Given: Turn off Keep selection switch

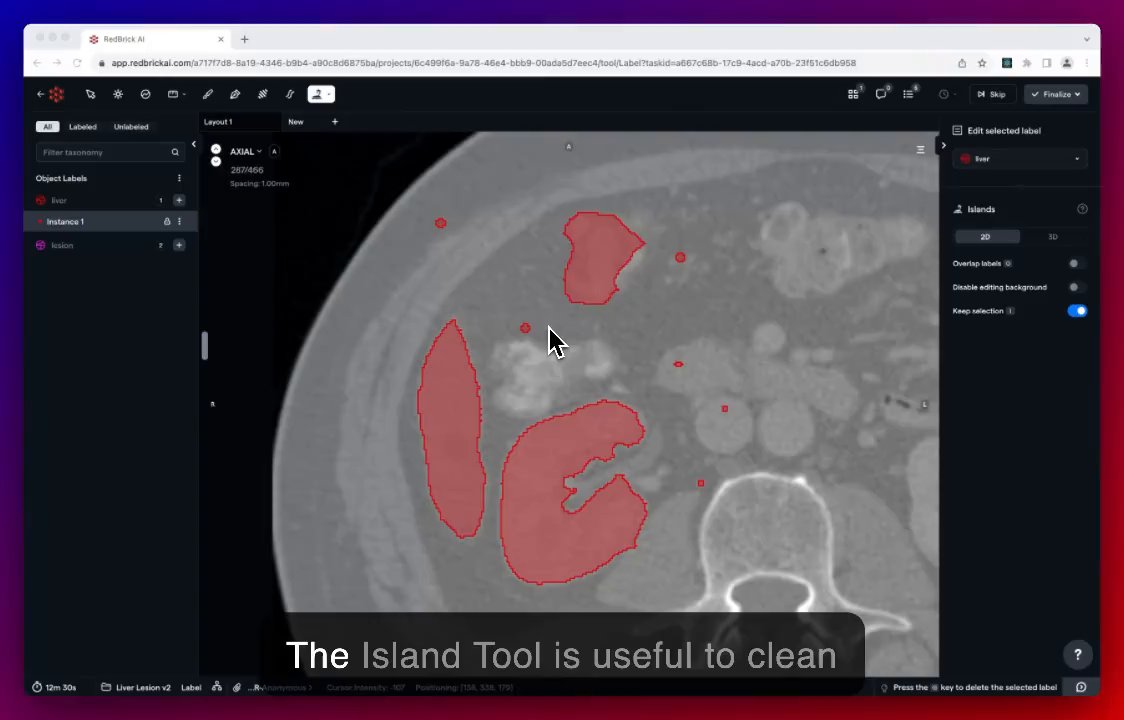Looking at the screenshot, I should (x=1077, y=311).
